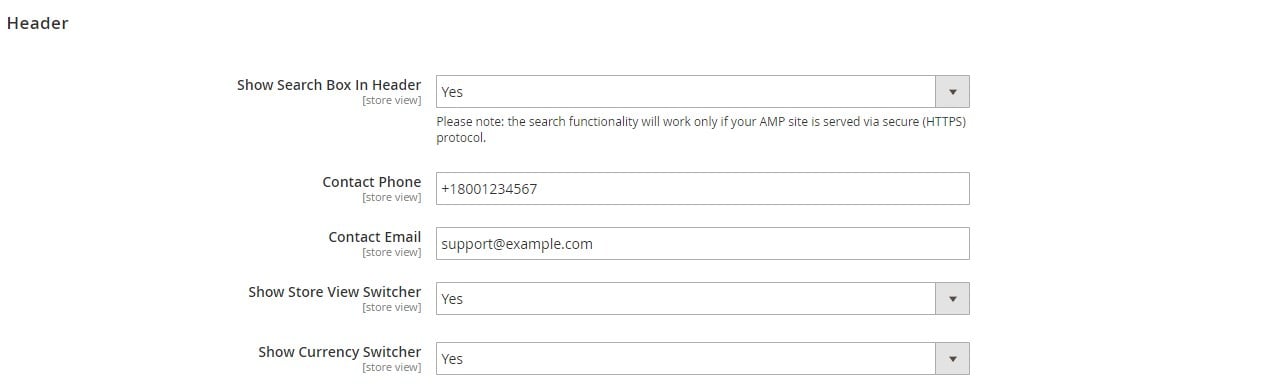Open the Show Store View Switcher select
The height and width of the screenshot is (392, 1275).
click(x=702, y=299)
